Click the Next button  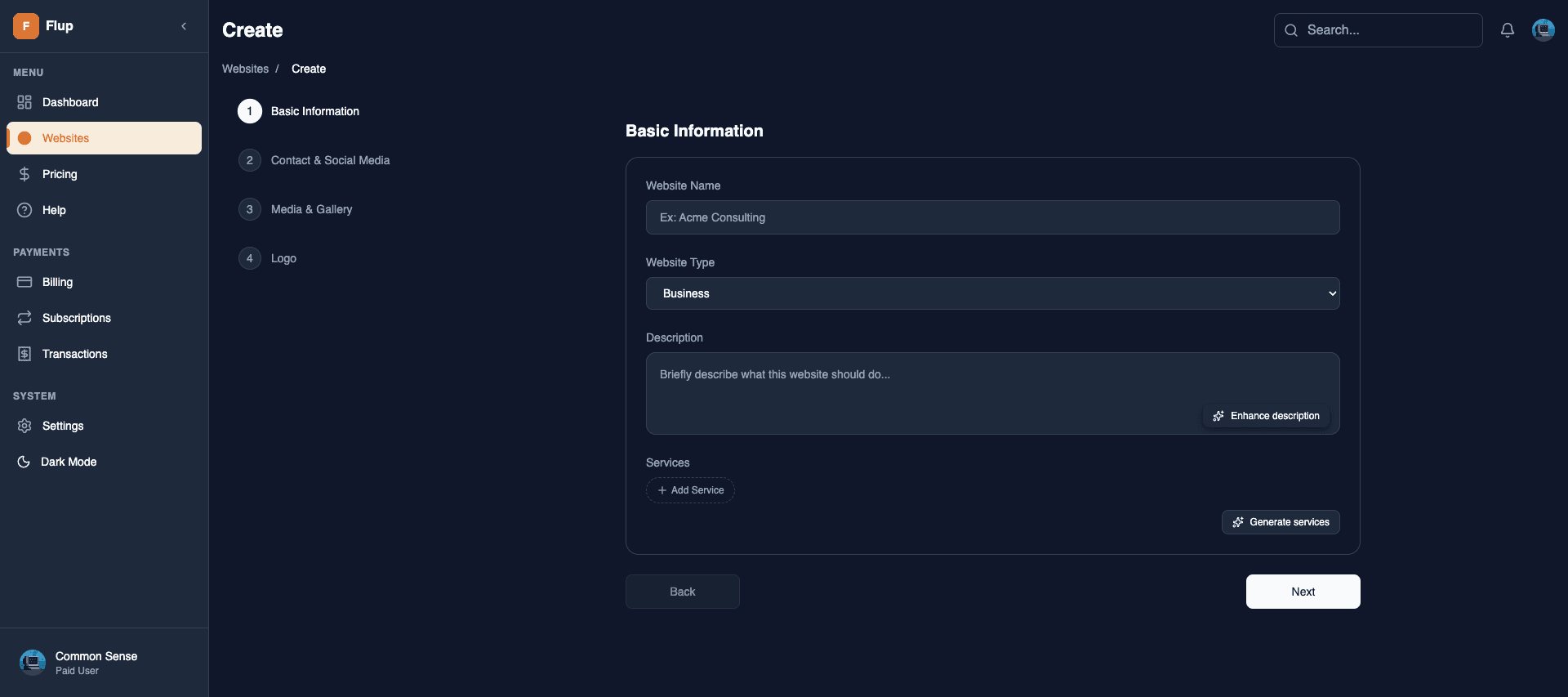tap(1303, 592)
